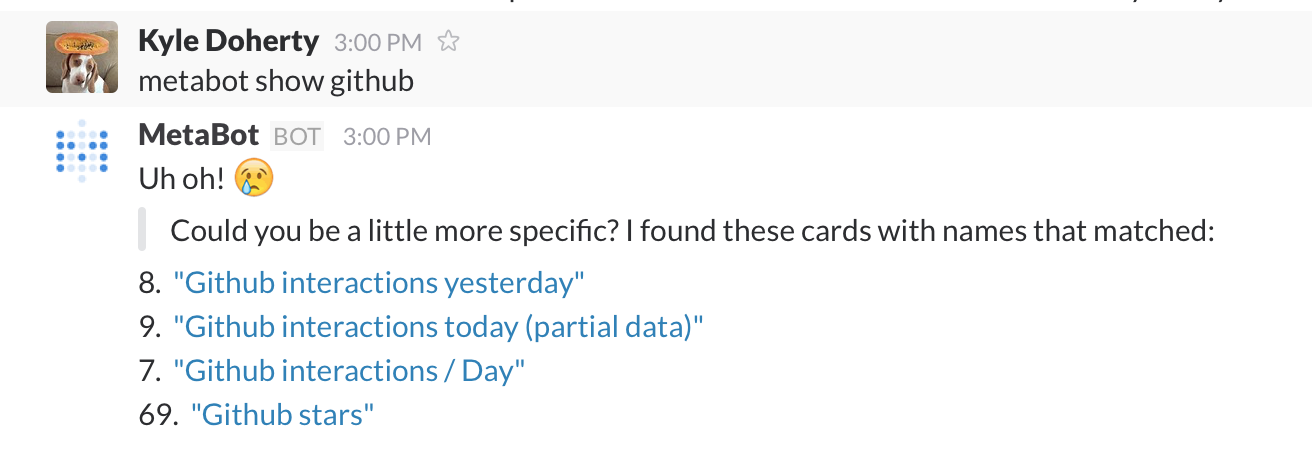Open "Github interactions today (partial data)" link

[x=438, y=328]
